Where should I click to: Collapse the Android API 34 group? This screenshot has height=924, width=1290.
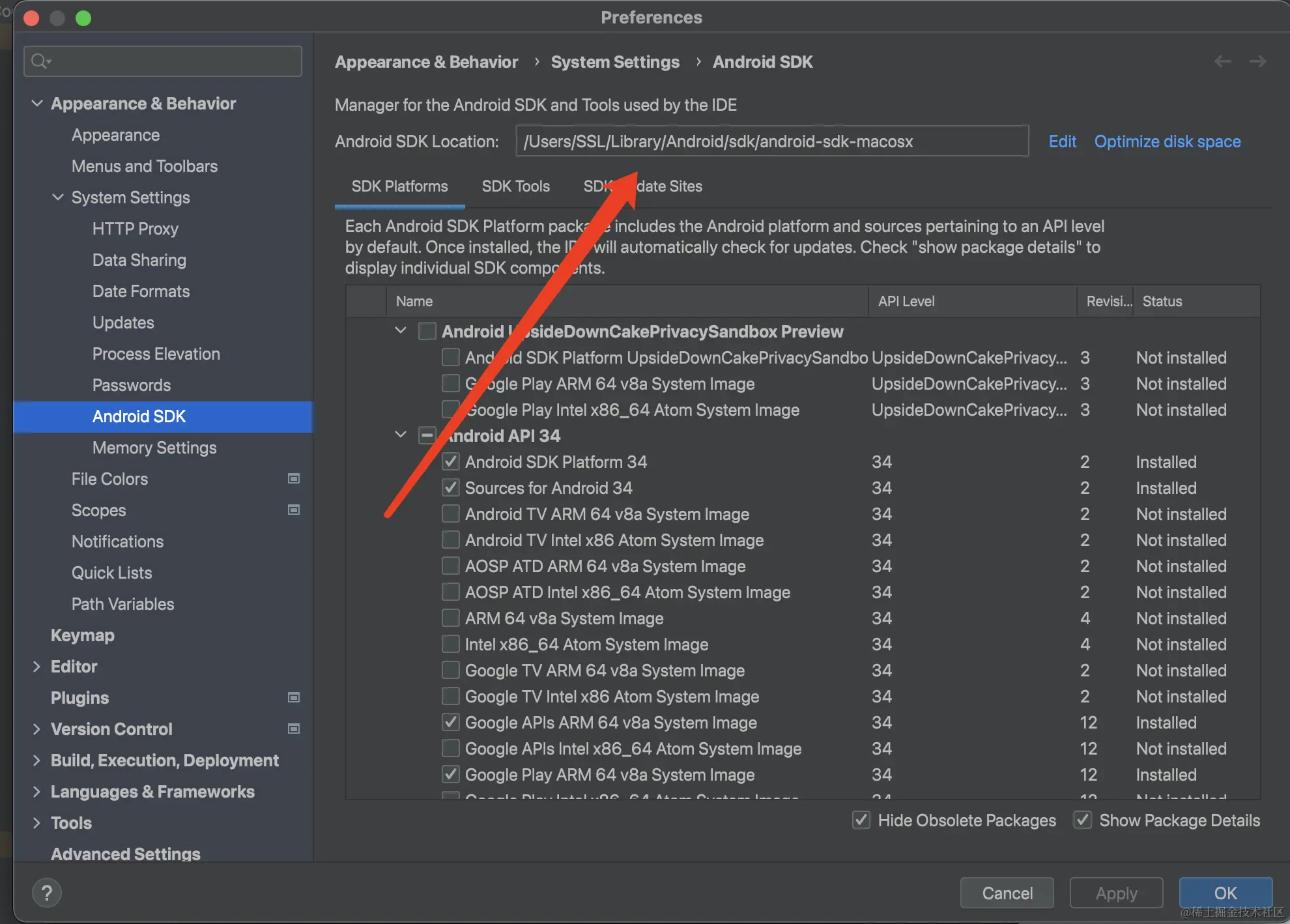tap(401, 435)
